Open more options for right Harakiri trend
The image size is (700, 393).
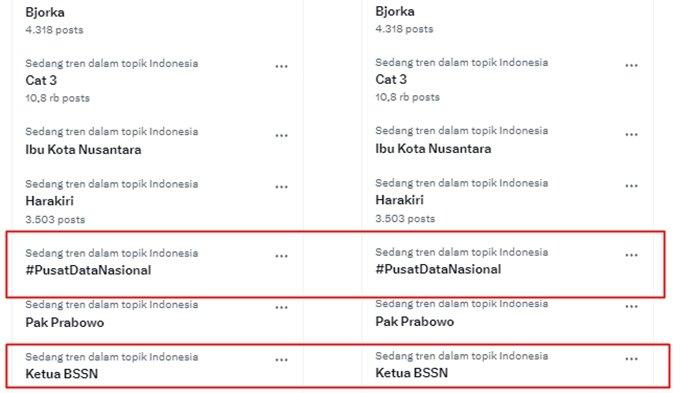[x=631, y=186]
